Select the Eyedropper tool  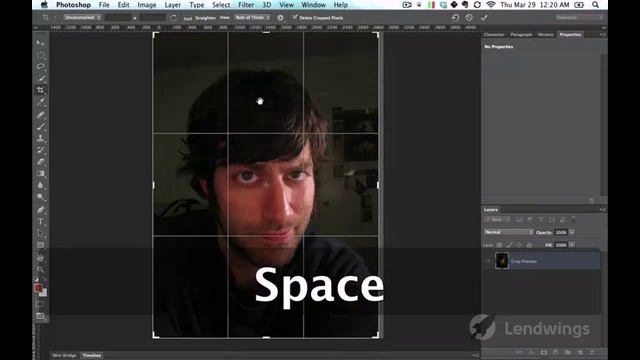tap(40, 102)
